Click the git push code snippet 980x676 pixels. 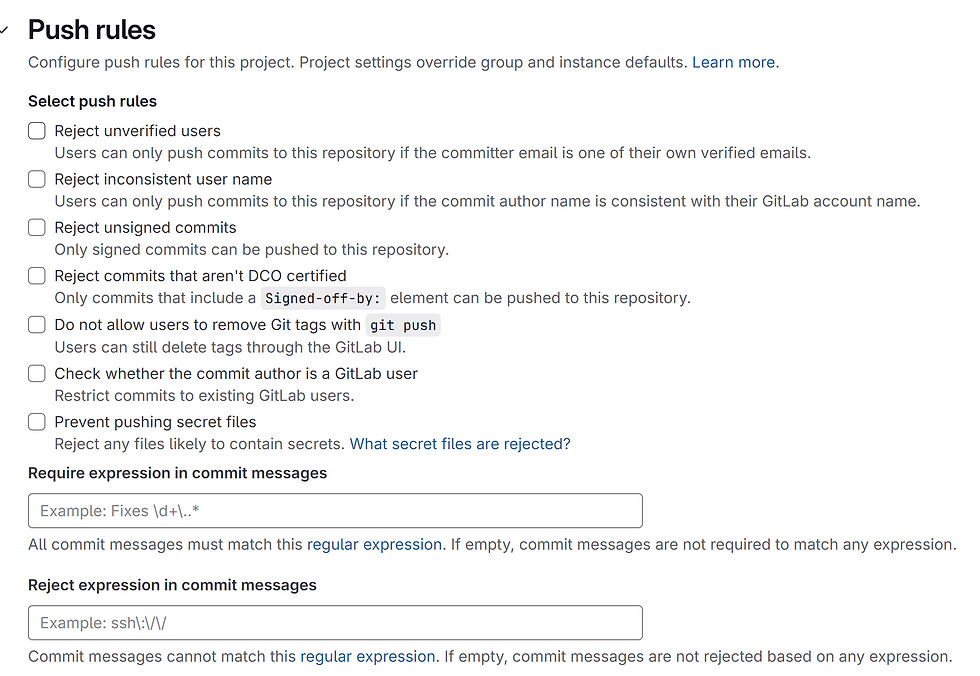[403, 326]
